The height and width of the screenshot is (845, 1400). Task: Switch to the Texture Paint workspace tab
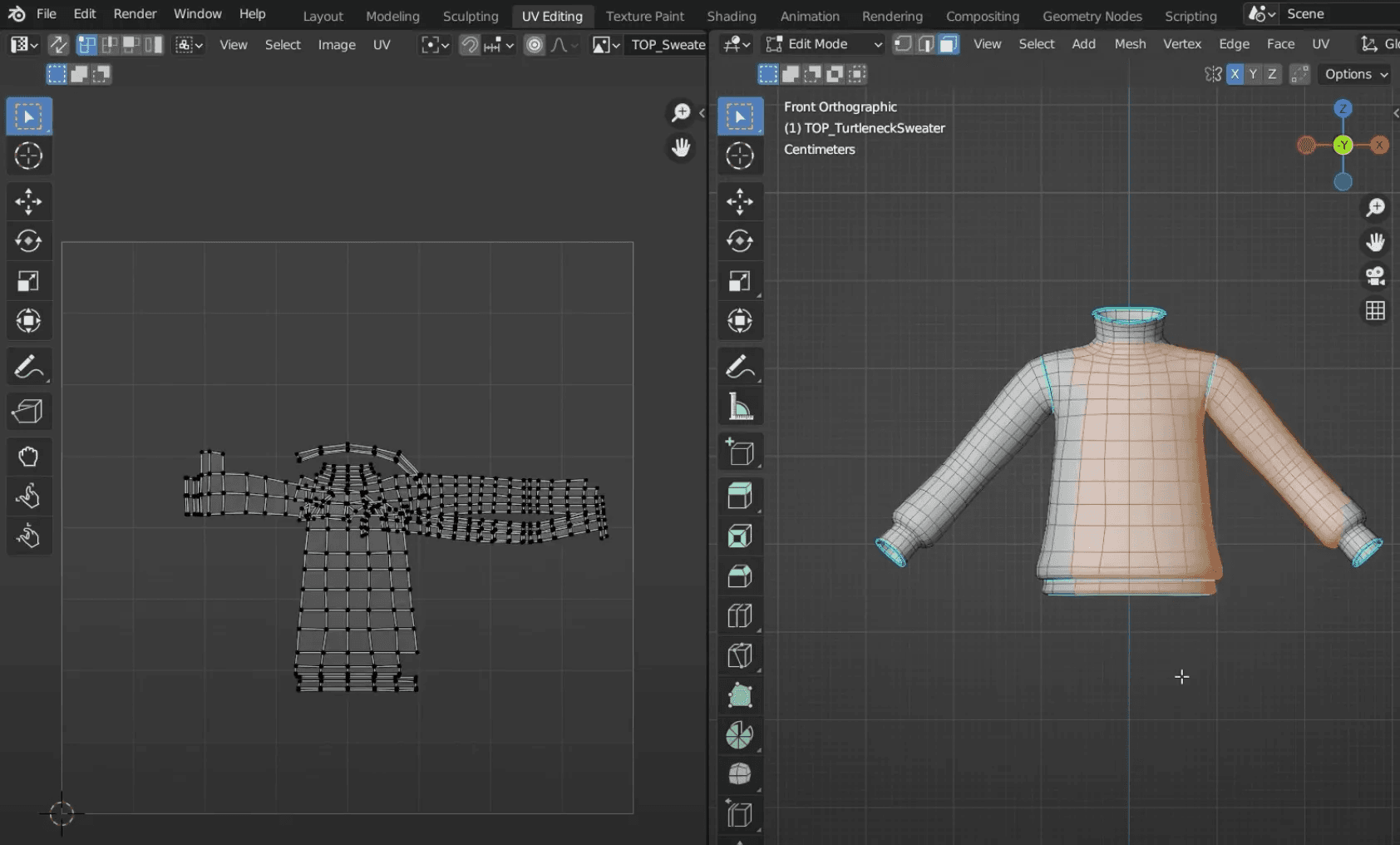644,16
